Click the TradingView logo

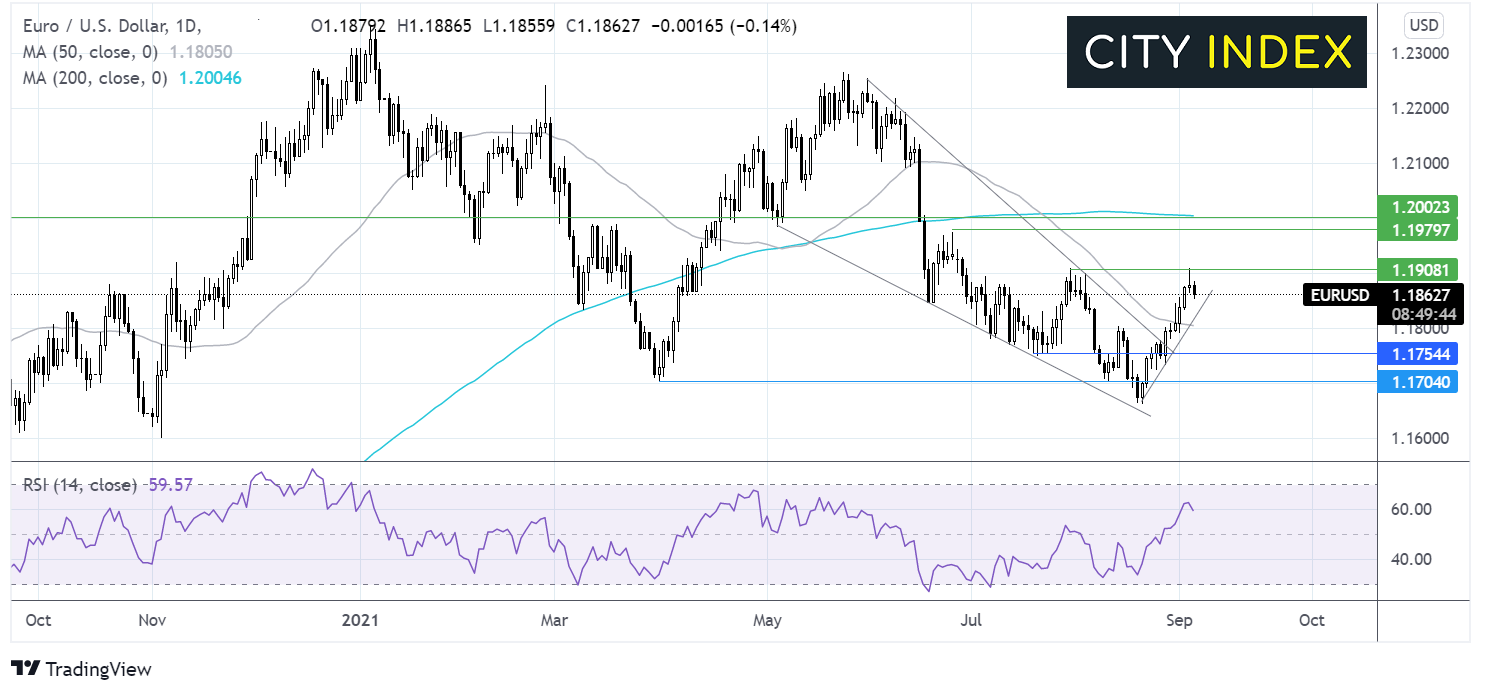81,669
